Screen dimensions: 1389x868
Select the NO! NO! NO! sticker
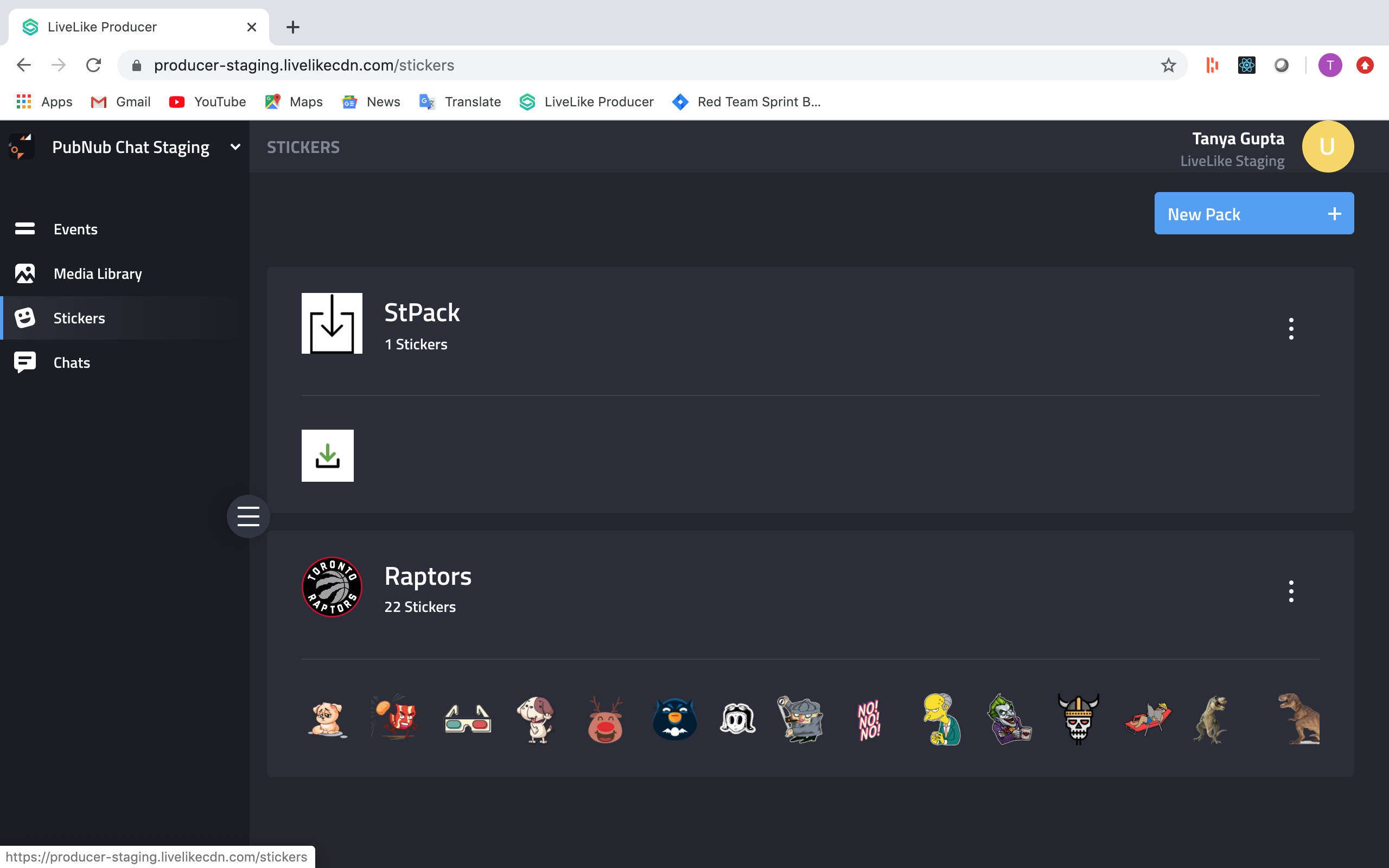[x=869, y=719]
